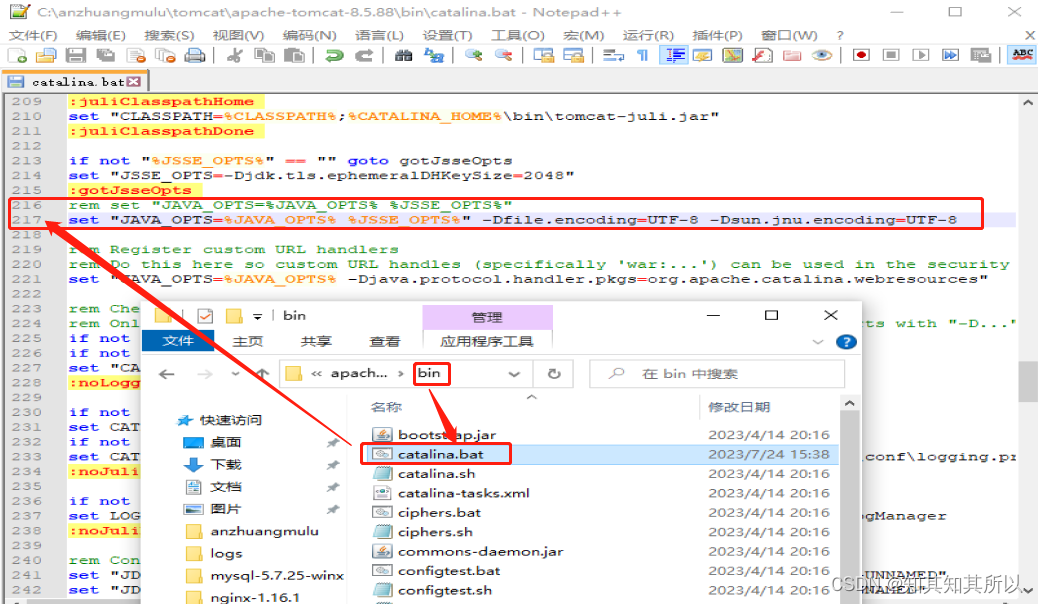Close the catalina.bat tab with its X
Image resolution: width=1038 pixels, height=604 pixels.
tap(134, 81)
